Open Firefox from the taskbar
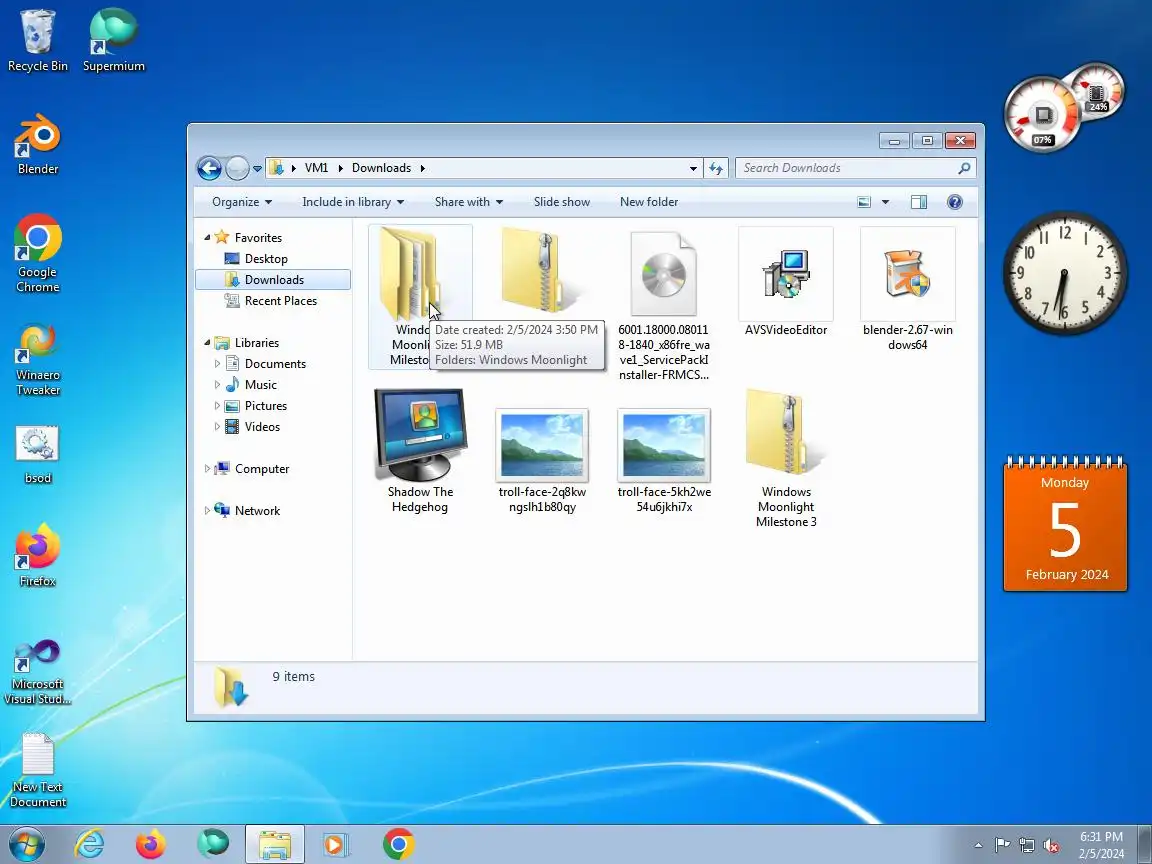Screen dimensions: 1152x864 [x=151, y=845]
